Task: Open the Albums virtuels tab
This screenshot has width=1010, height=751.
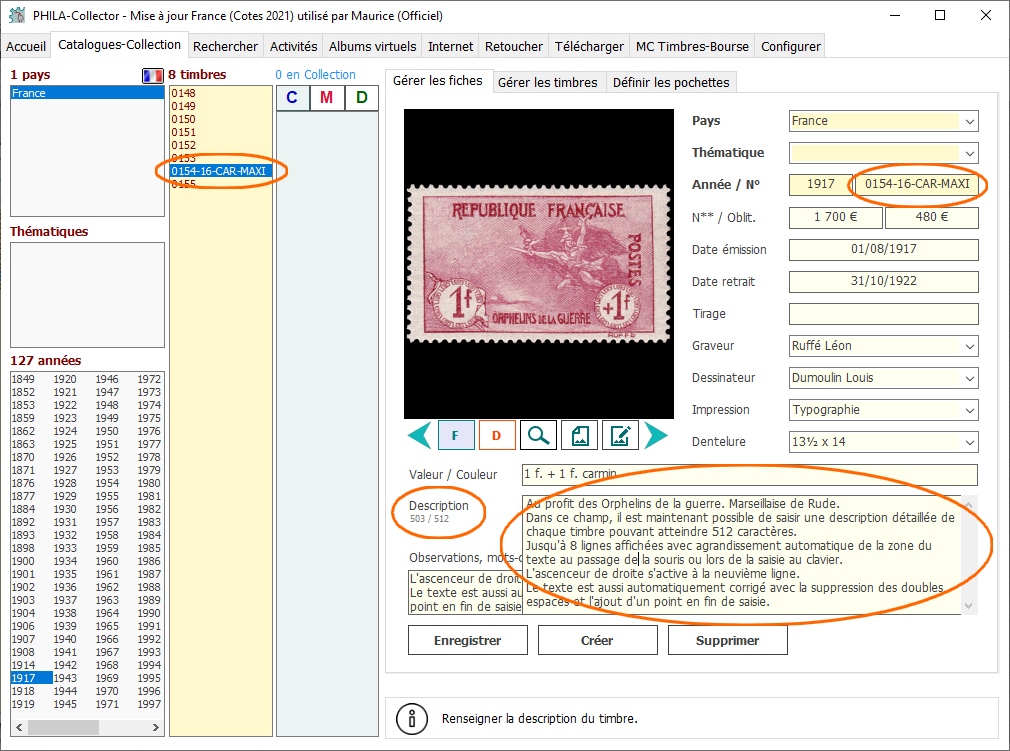Action: tap(372, 46)
